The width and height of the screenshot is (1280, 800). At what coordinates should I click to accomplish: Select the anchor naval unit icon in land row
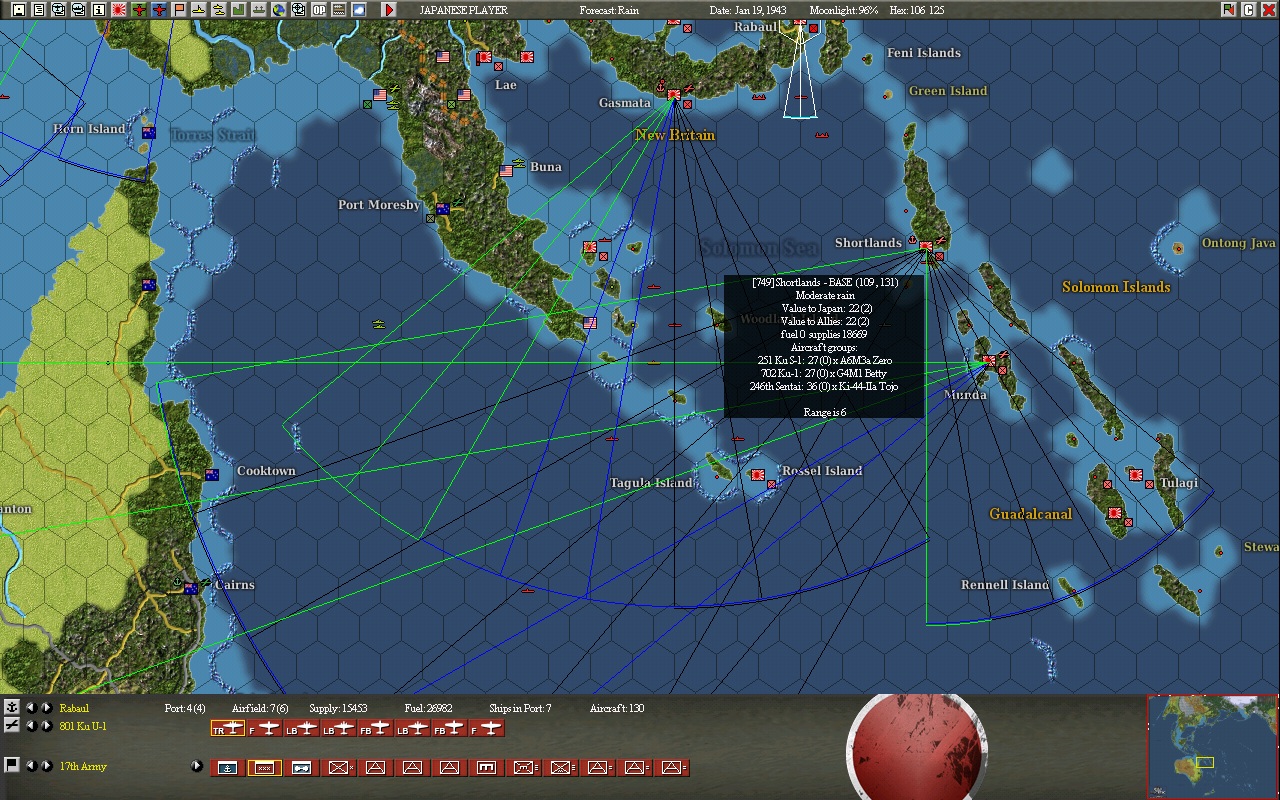(227, 768)
